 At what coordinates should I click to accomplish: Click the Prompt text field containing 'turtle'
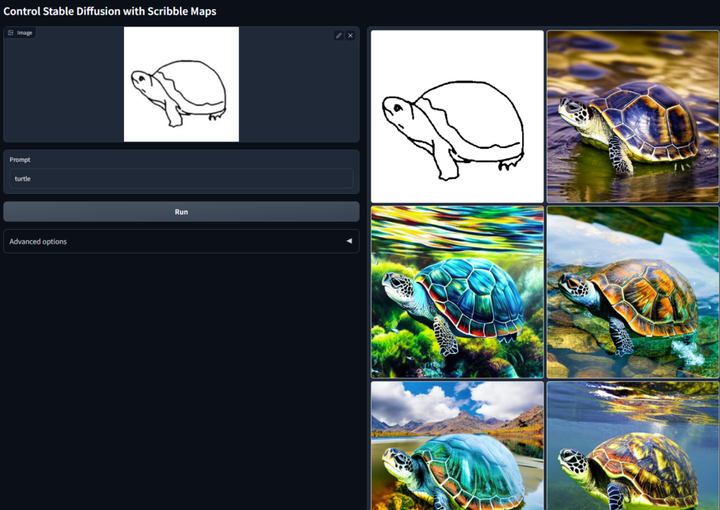coord(181,179)
